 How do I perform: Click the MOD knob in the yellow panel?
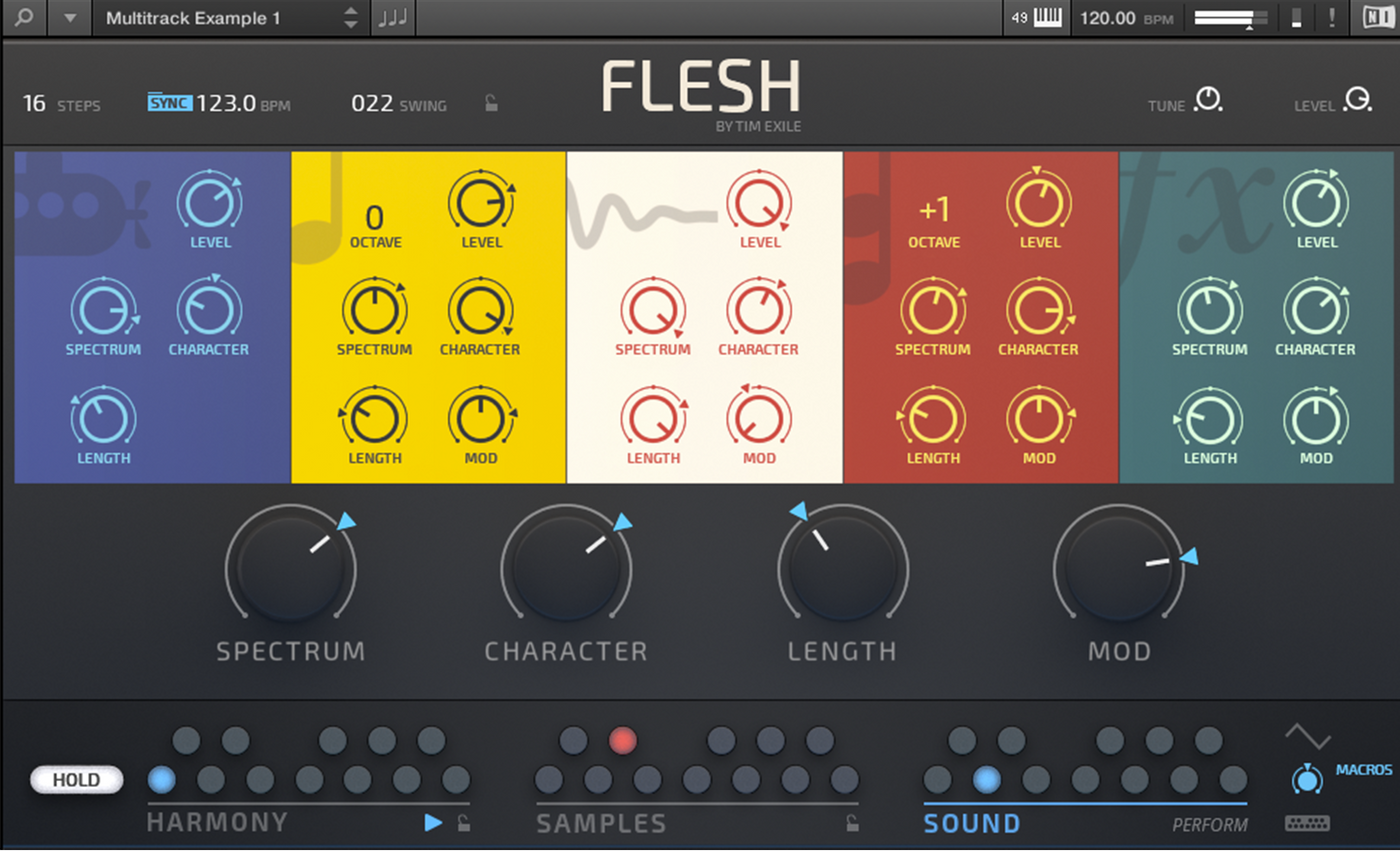[x=481, y=418]
